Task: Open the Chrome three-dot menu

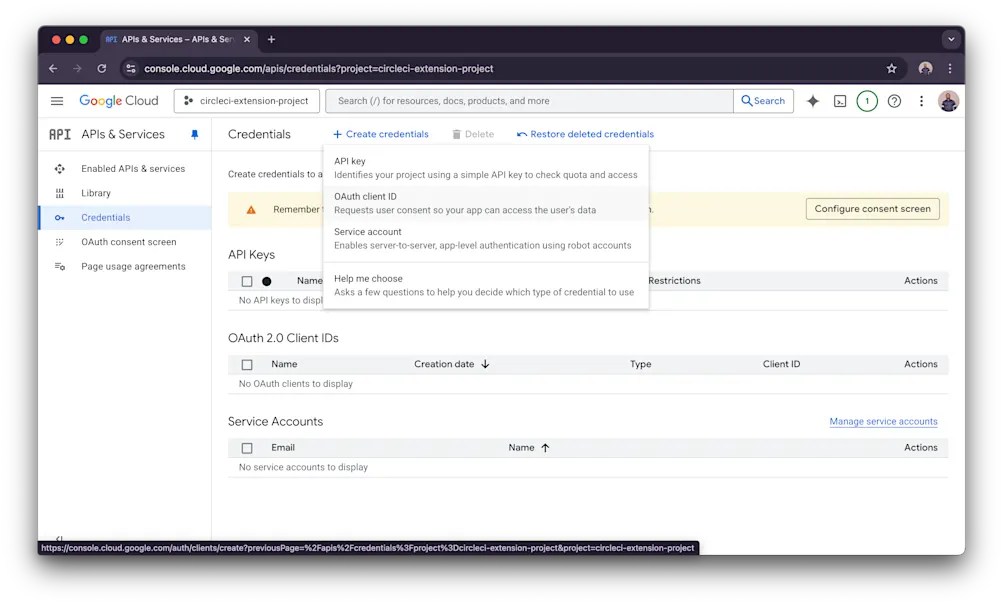Action: tap(950, 68)
